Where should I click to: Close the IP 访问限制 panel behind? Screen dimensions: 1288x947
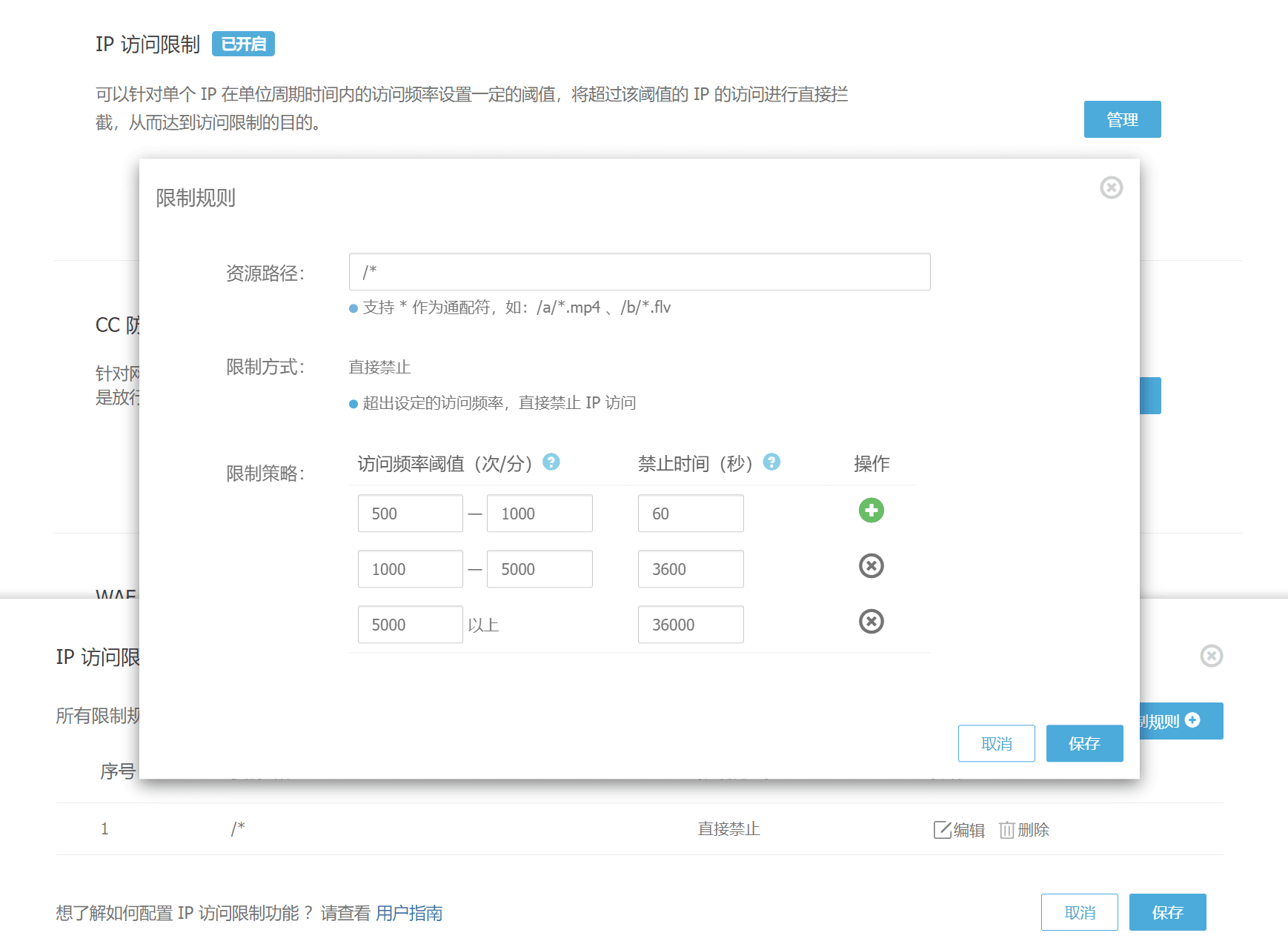coord(1211,656)
